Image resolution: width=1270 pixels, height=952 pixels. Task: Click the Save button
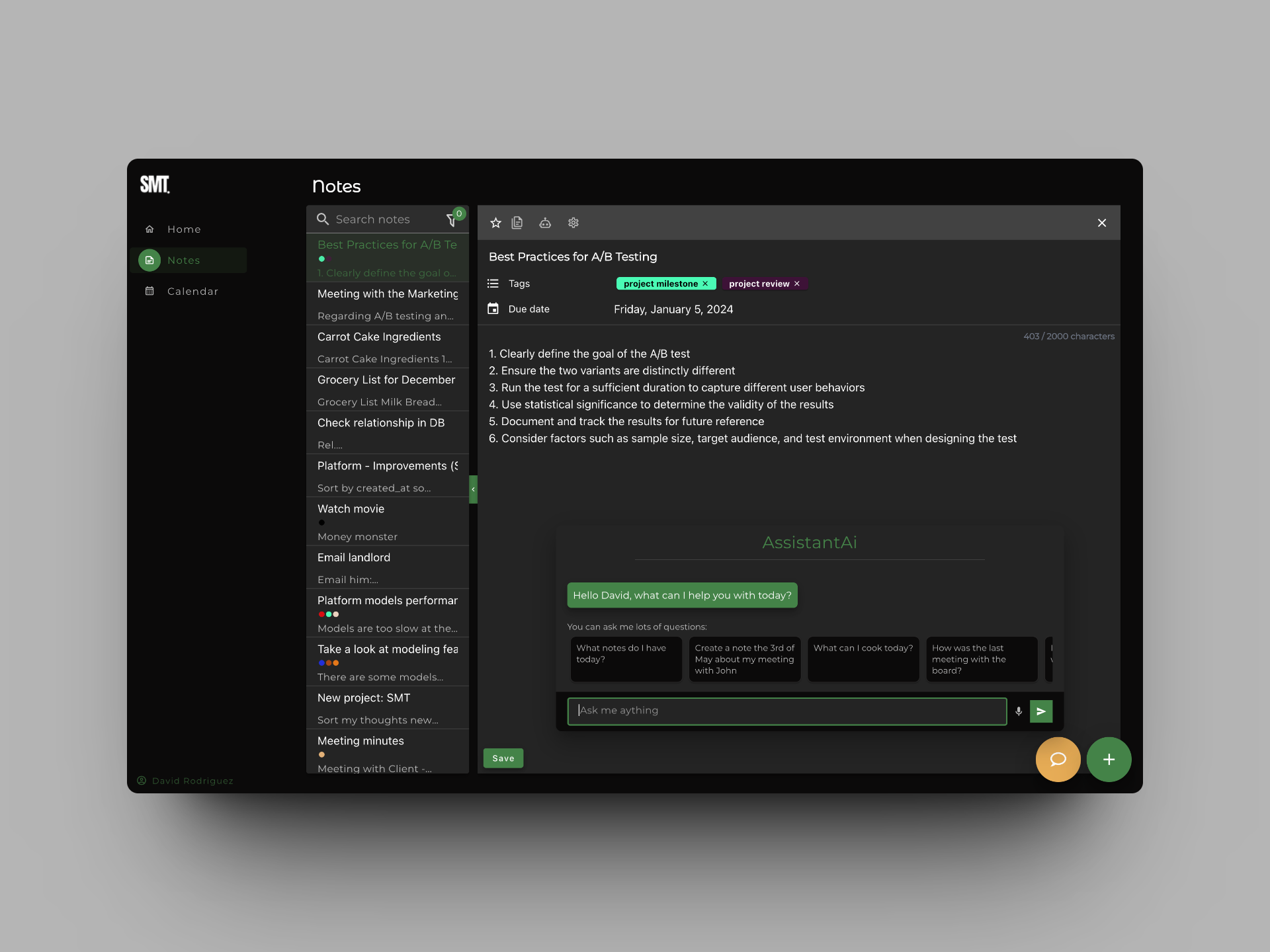pyautogui.click(x=503, y=758)
